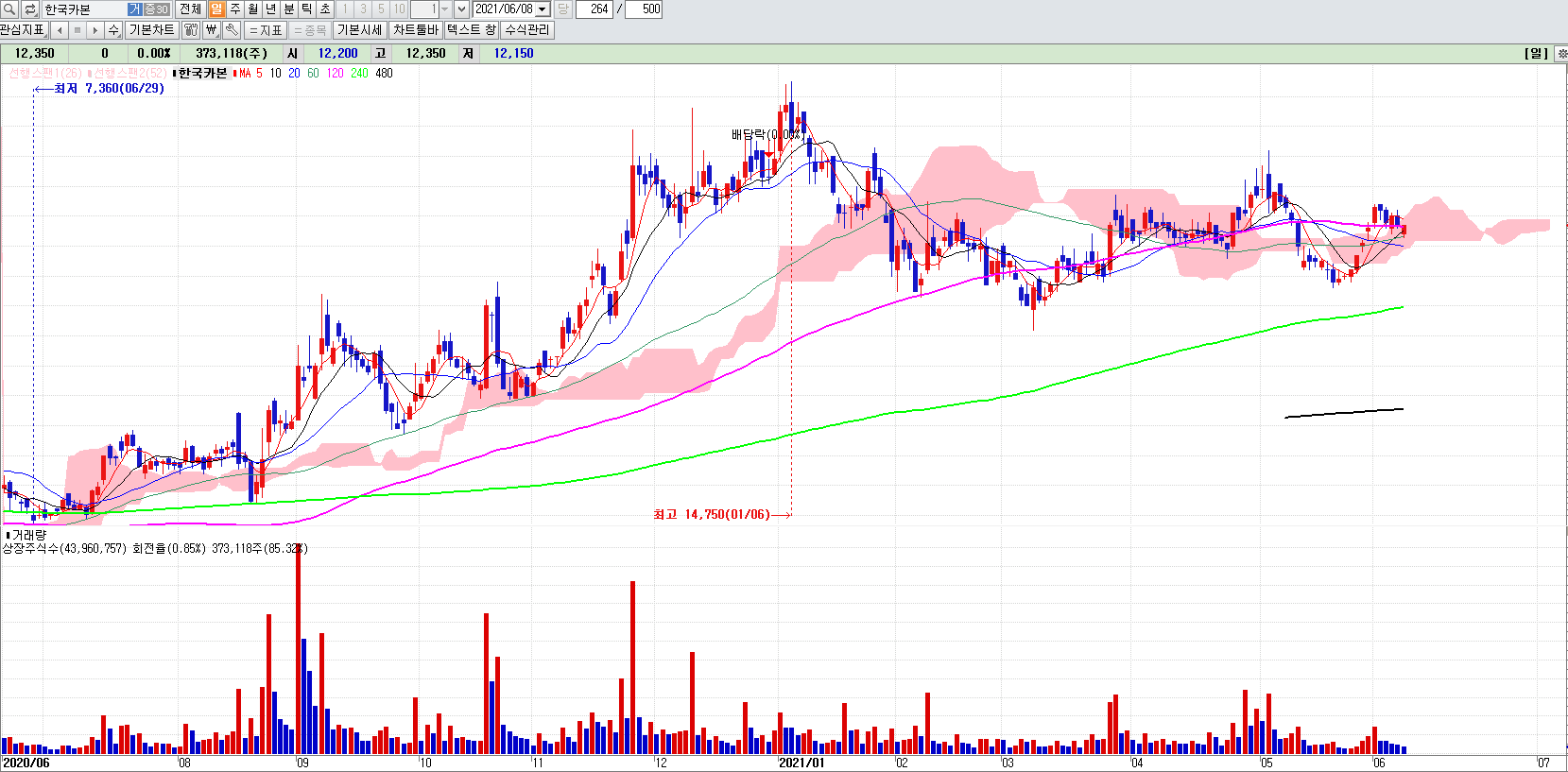Open the 텍스트 창 text window
This screenshot has height=772, width=1568.
(x=471, y=30)
